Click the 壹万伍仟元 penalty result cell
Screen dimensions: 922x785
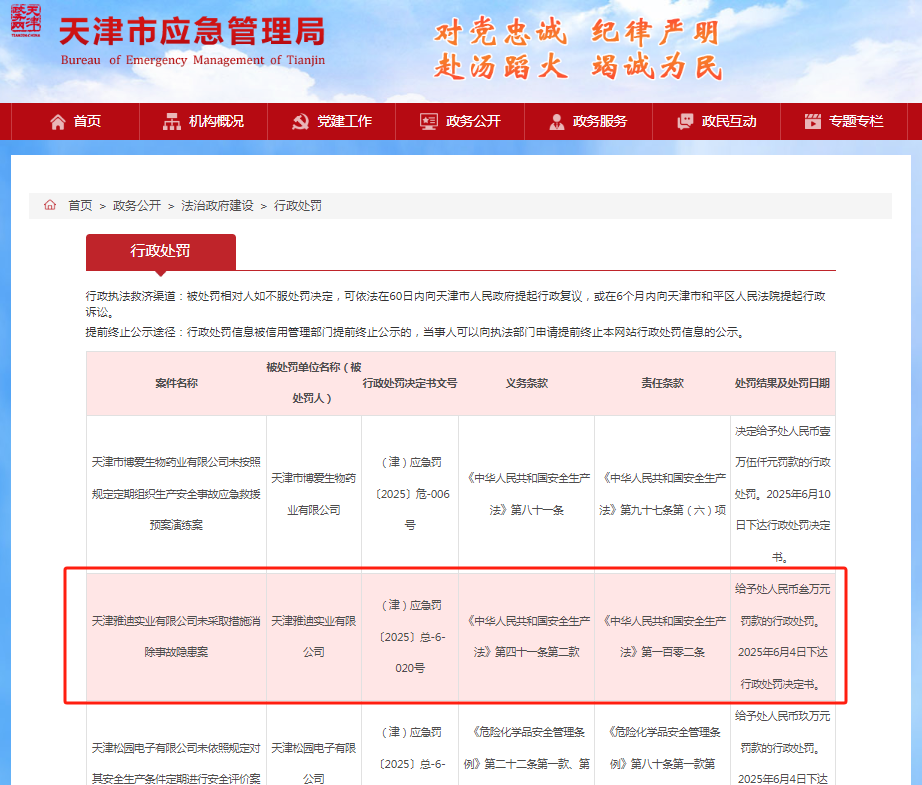coord(782,494)
